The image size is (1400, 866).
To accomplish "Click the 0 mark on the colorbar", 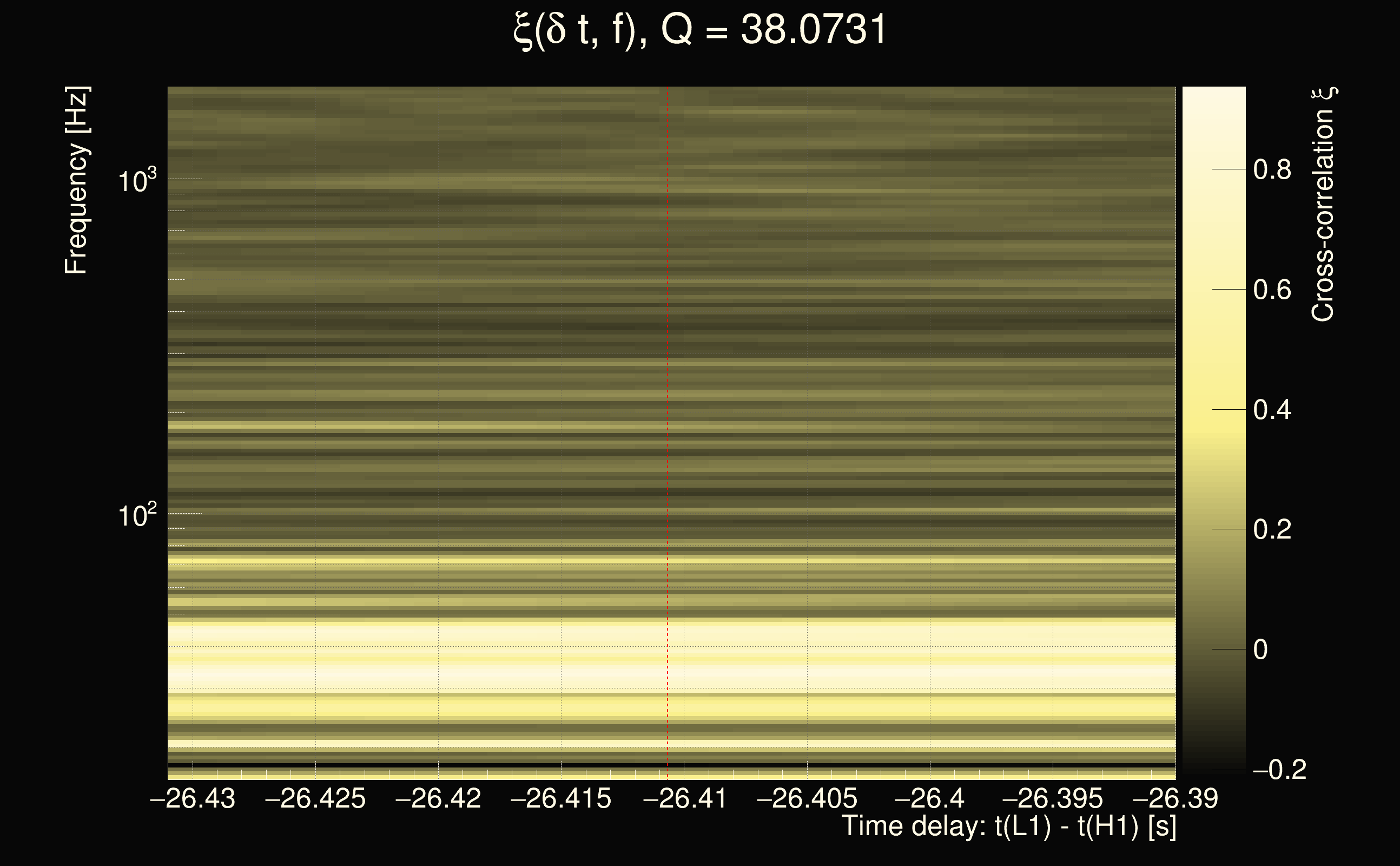I will [1260, 649].
